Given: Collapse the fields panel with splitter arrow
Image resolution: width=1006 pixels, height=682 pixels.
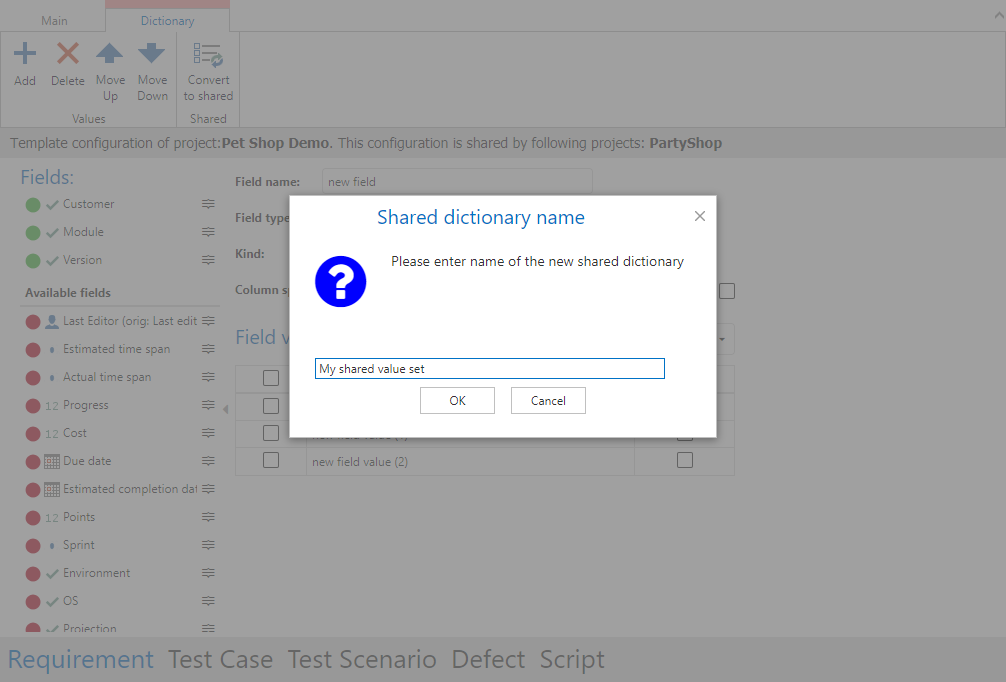Looking at the screenshot, I should [225, 409].
